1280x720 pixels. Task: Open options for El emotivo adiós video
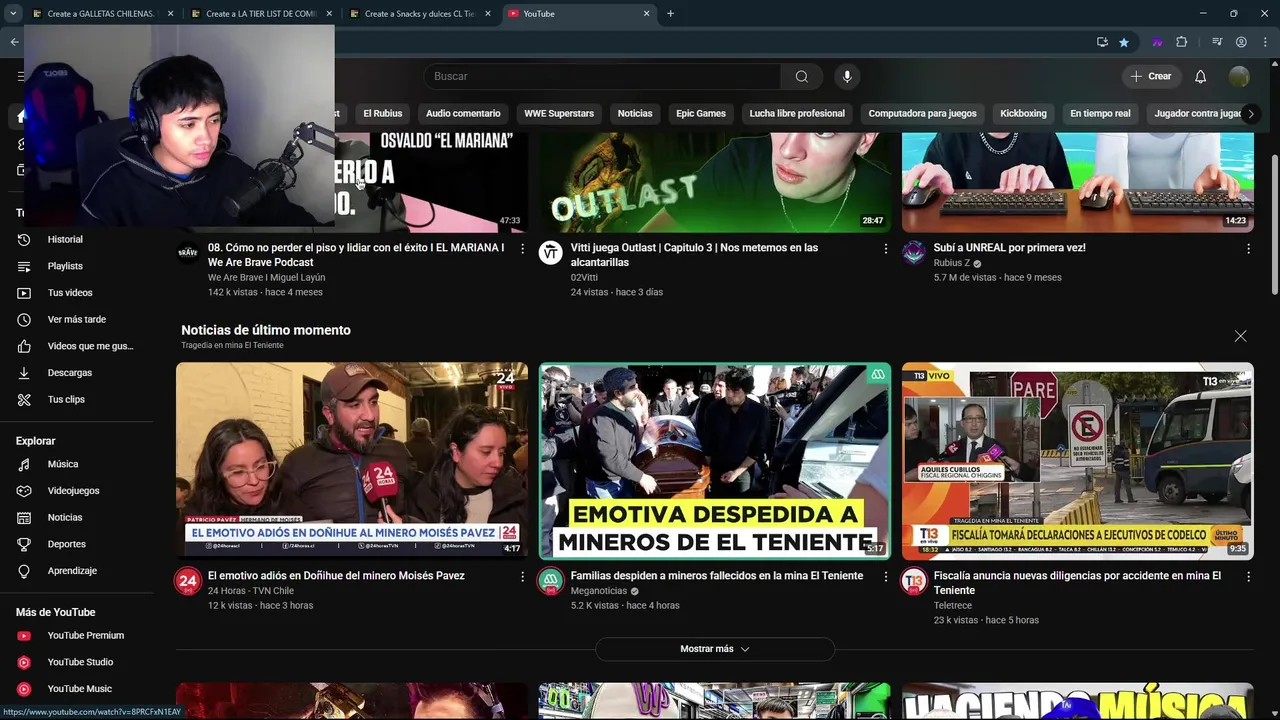[x=522, y=576]
